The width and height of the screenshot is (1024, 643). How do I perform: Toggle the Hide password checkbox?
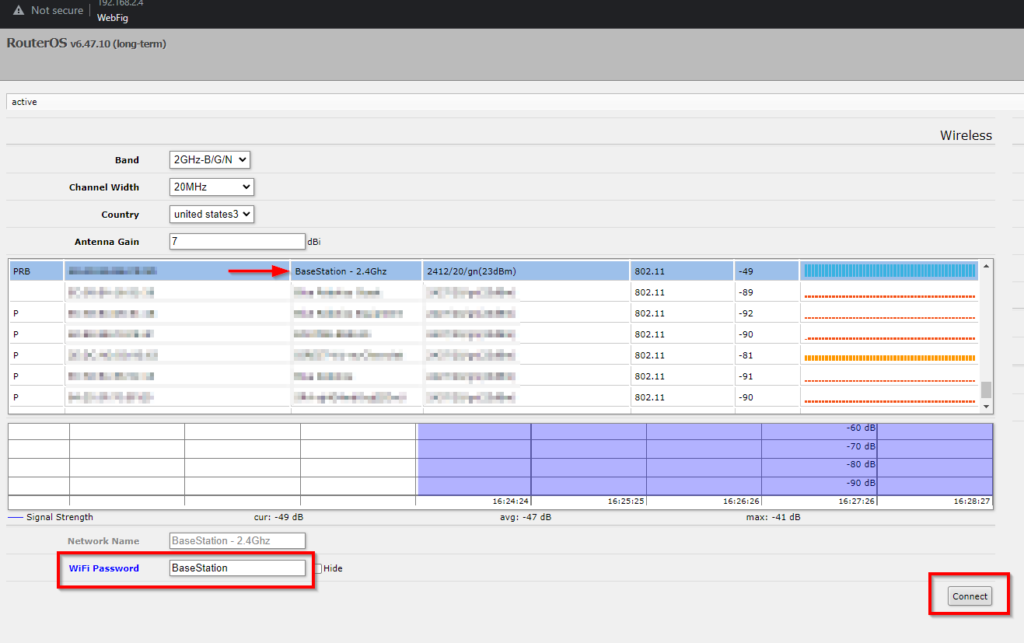click(318, 568)
